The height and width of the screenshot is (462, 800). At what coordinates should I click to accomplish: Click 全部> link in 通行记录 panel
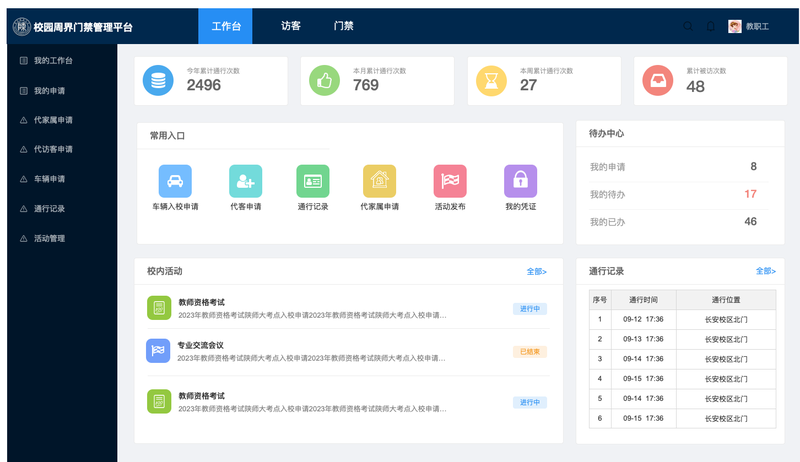765,271
